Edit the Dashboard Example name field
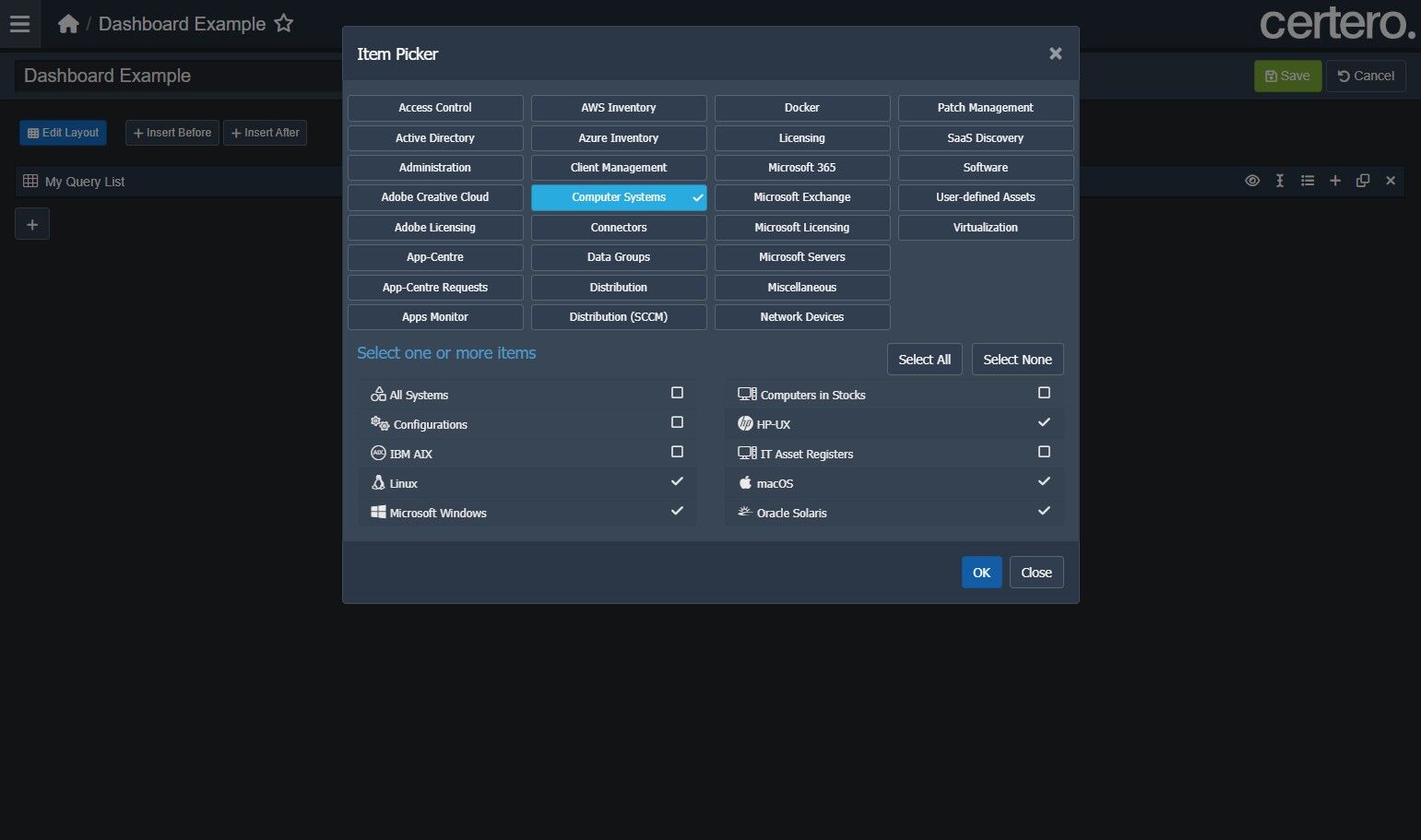Screen dimensions: 1421x840 (x=179, y=76)
